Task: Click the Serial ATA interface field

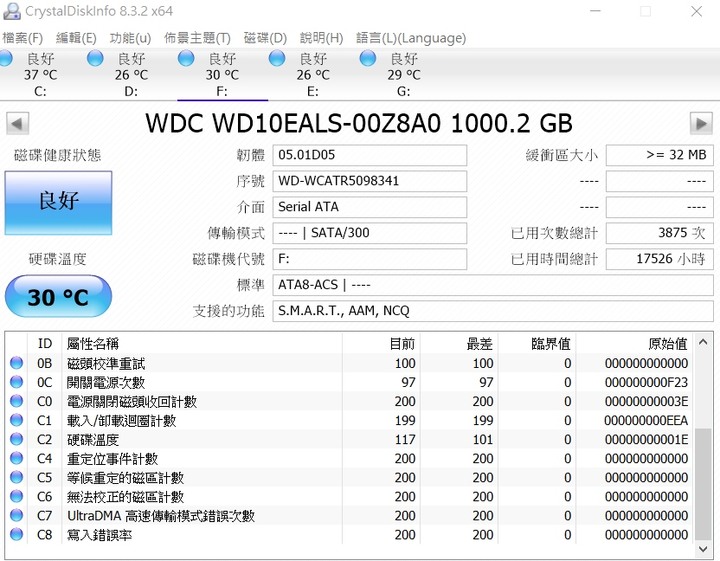Action: pyautogui.click(x=370, y=207)
